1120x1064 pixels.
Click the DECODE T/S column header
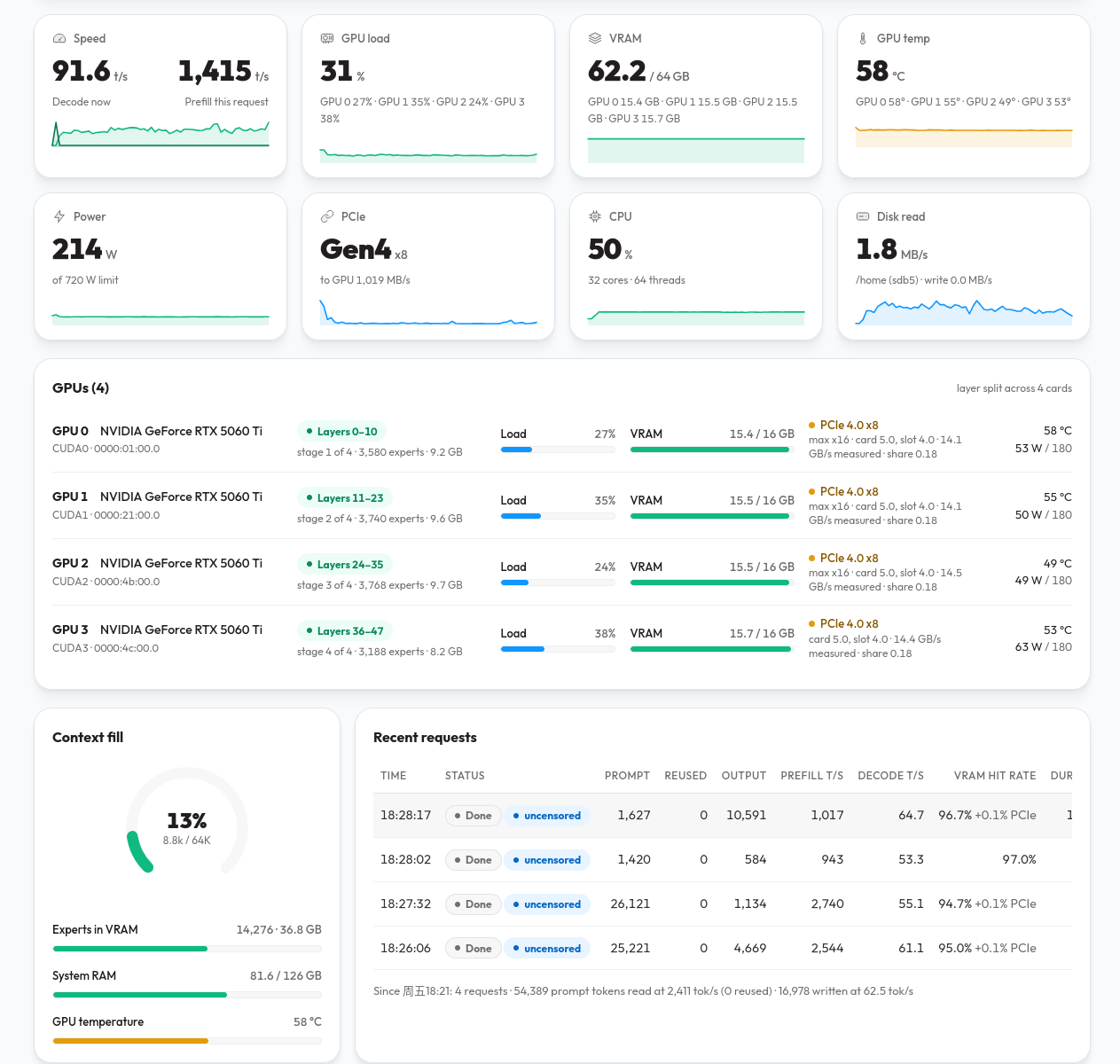coord(890,776)
